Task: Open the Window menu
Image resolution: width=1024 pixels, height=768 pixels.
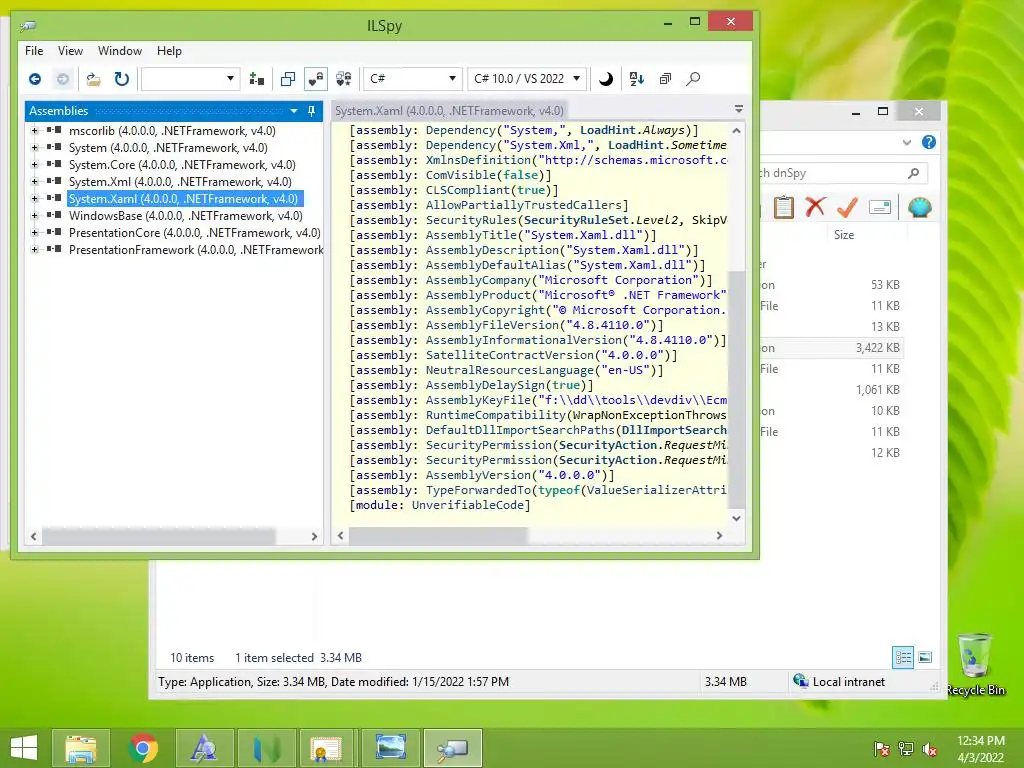Action: point(120,51)
